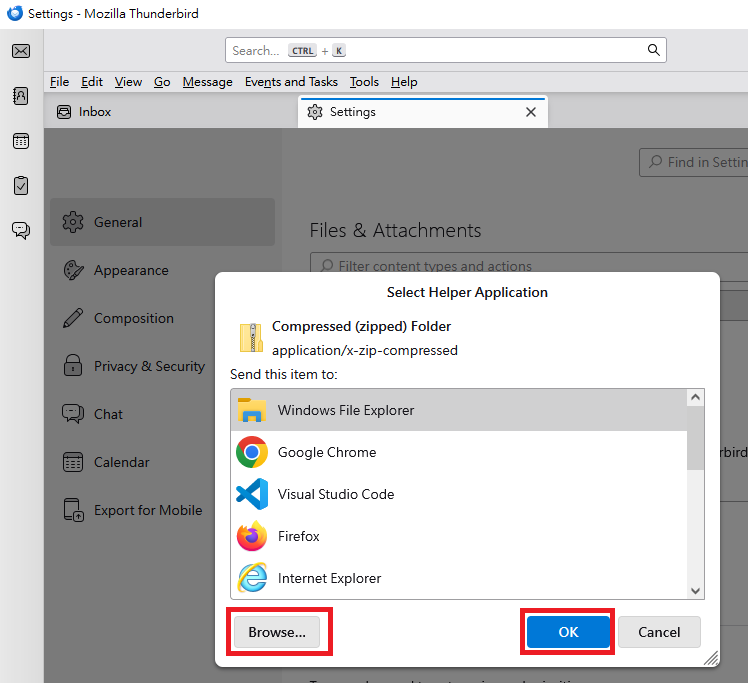Click the application list scroll up arrow

tap(696, 397)
